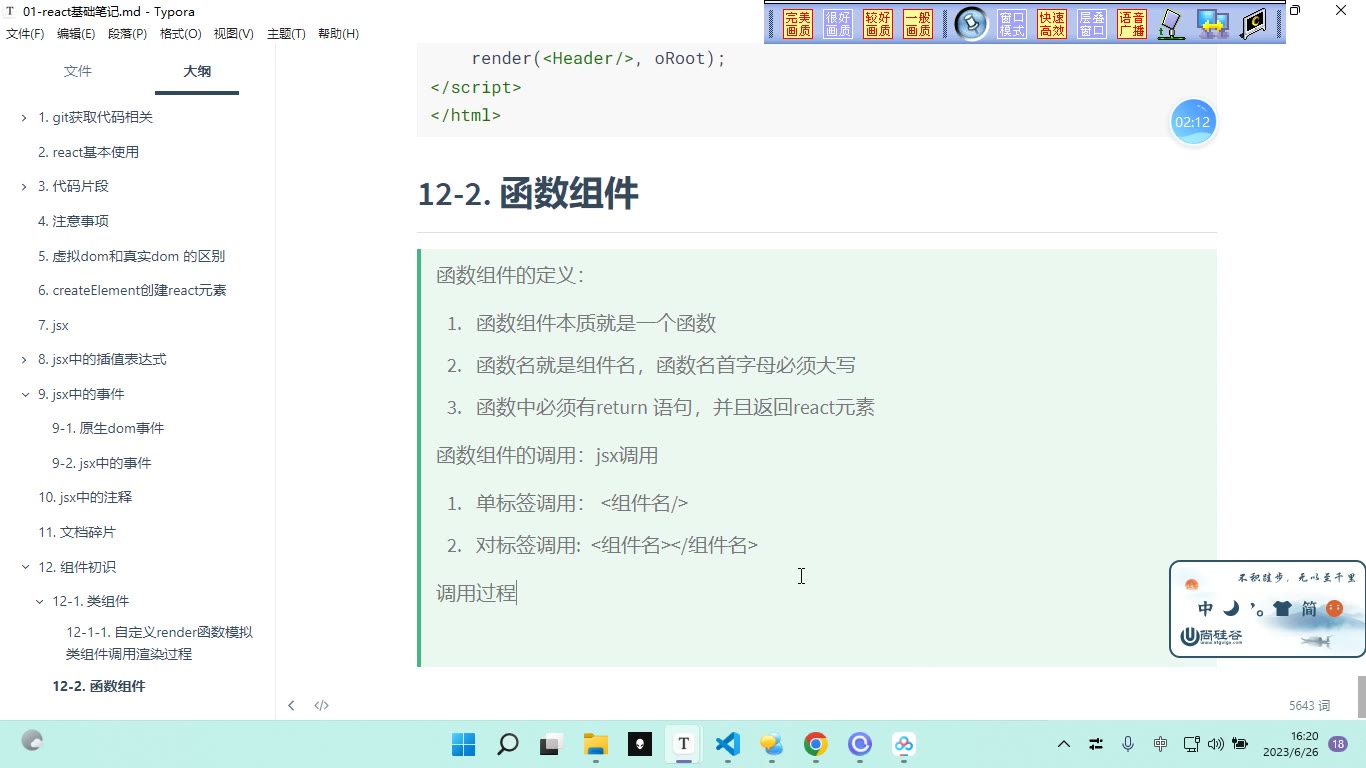Viewport: 1366px width, 768px height.
Task: Open system tray volume icon
Action: click(x=1216, y=744)
